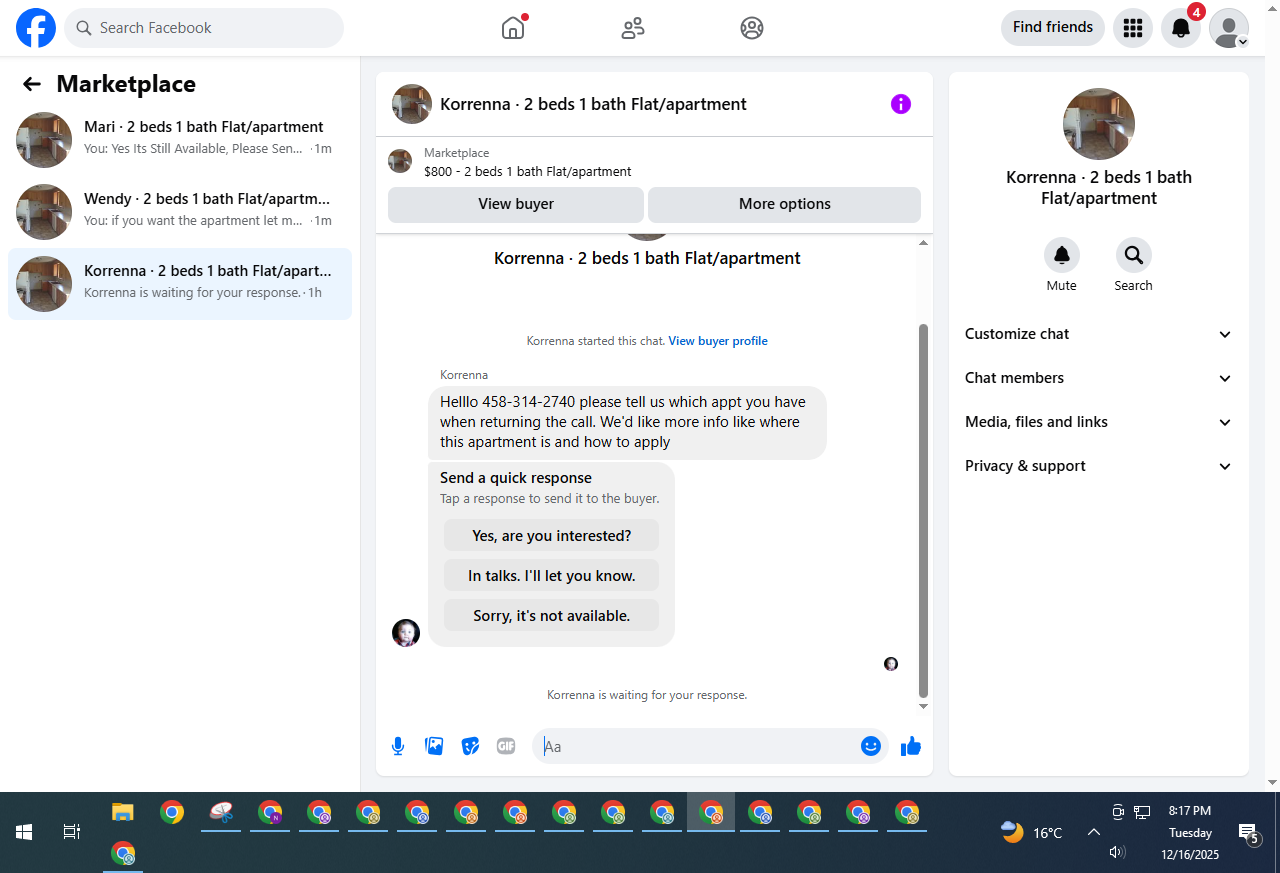Image resolution: width=1280 pixels, height=873 pixels.
Task: Click the small seen-receipt avatar
Action: [x=891, y=664]
